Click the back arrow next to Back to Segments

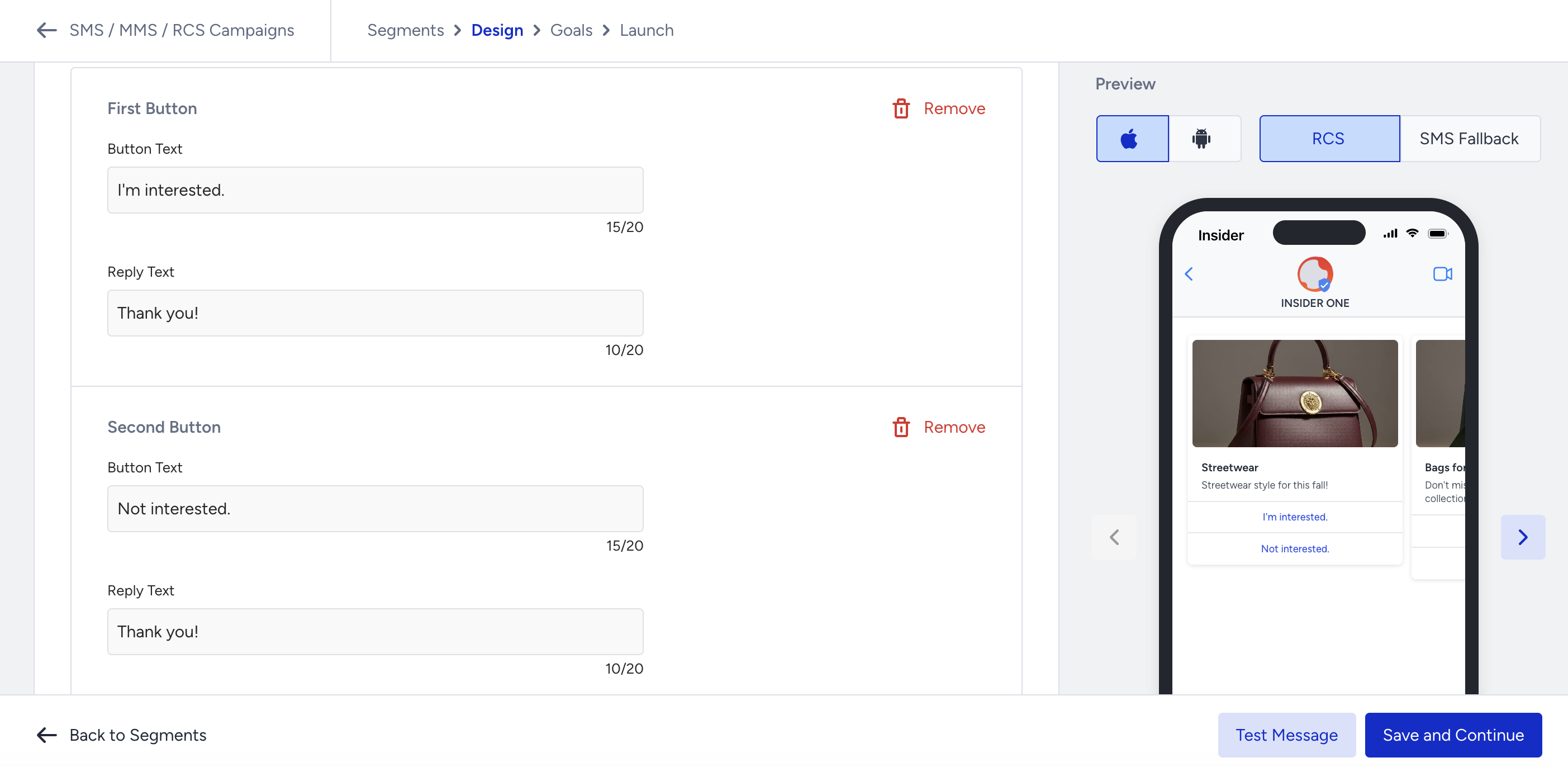coord(47,735)
